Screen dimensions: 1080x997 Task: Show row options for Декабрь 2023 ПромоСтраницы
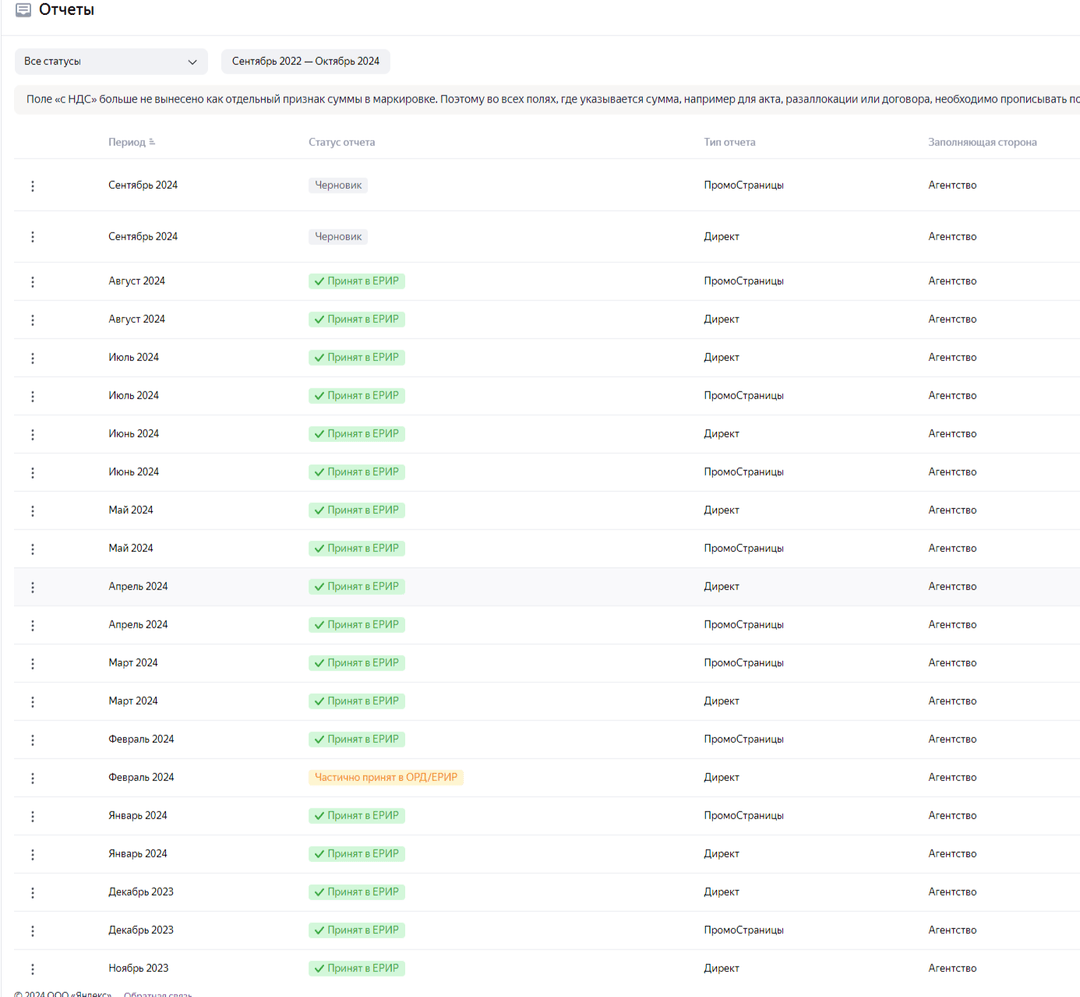click(x=32, y=931)
